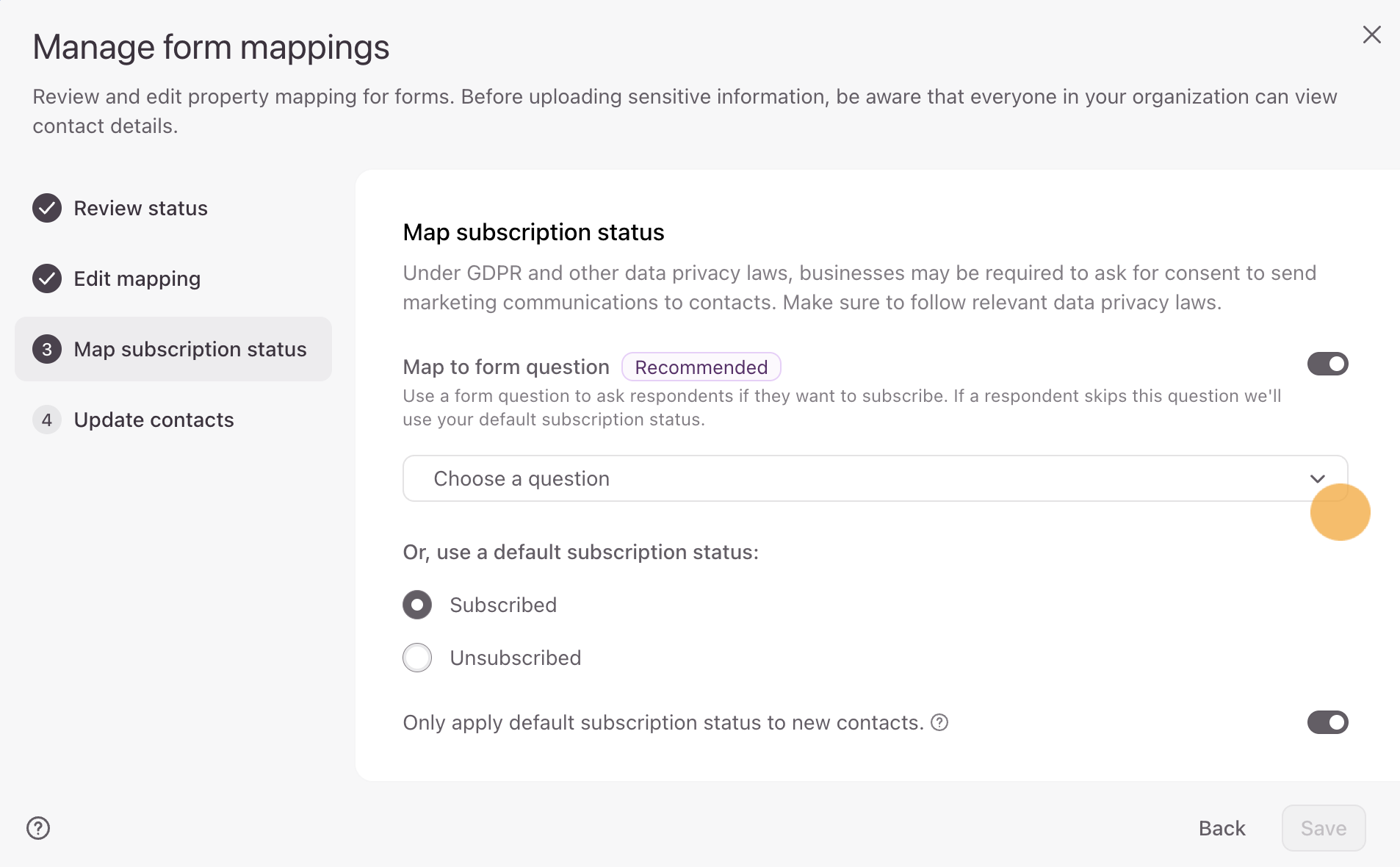
Task: Click the step 3 number badge
Action: (47, 349)
